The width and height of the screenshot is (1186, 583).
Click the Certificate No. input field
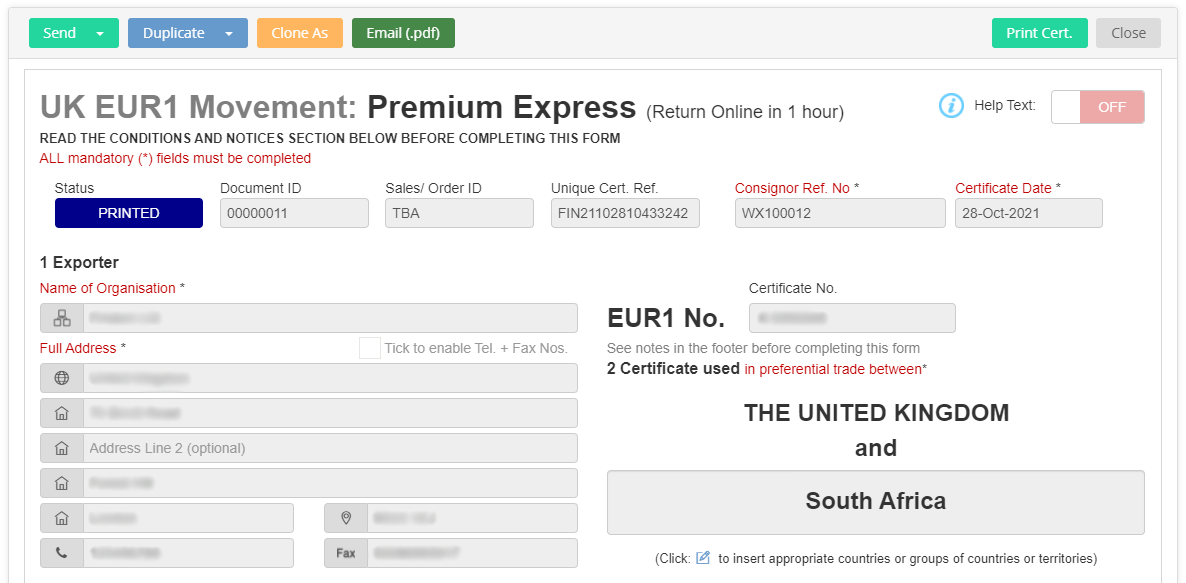point(852,318)
